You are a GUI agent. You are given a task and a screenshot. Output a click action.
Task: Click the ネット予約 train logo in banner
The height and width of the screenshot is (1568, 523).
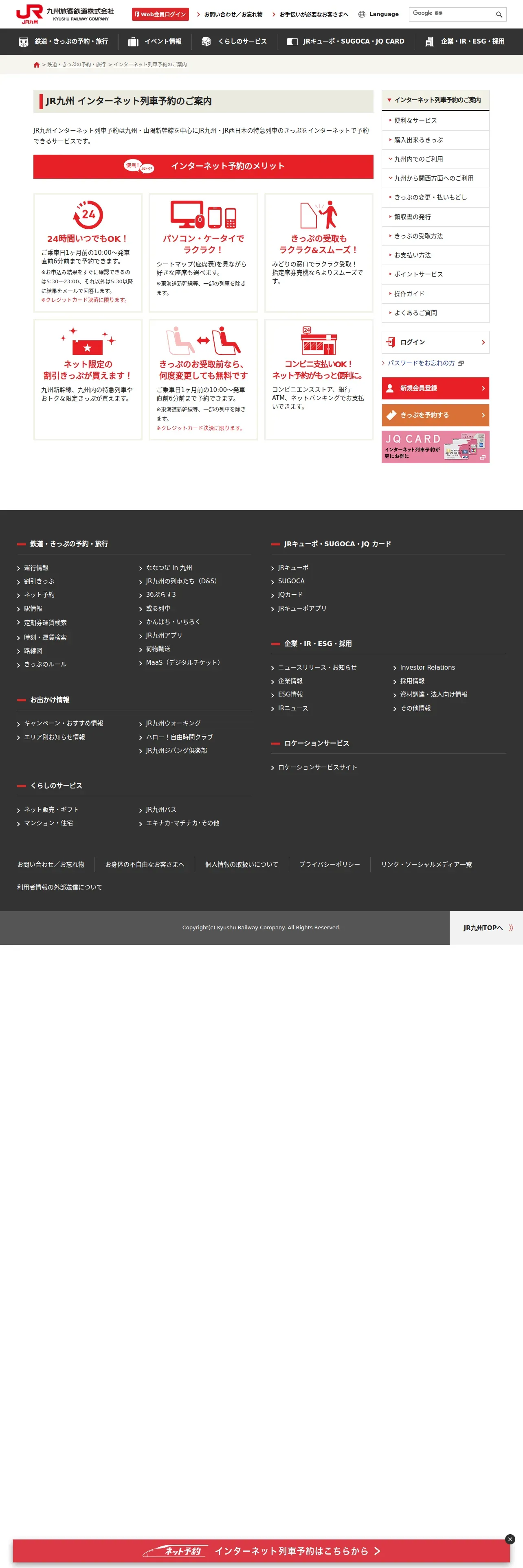click(x=175, y=1550)
